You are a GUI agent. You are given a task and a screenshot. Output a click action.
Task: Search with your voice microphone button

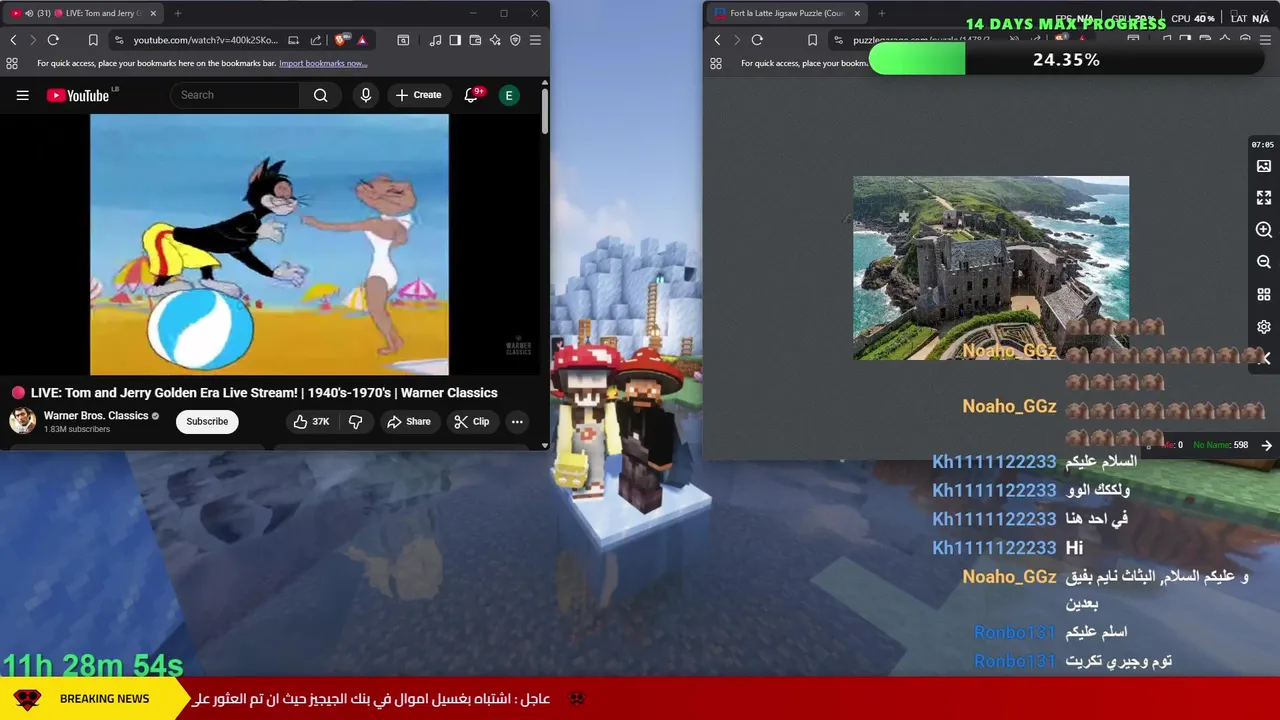366,95
